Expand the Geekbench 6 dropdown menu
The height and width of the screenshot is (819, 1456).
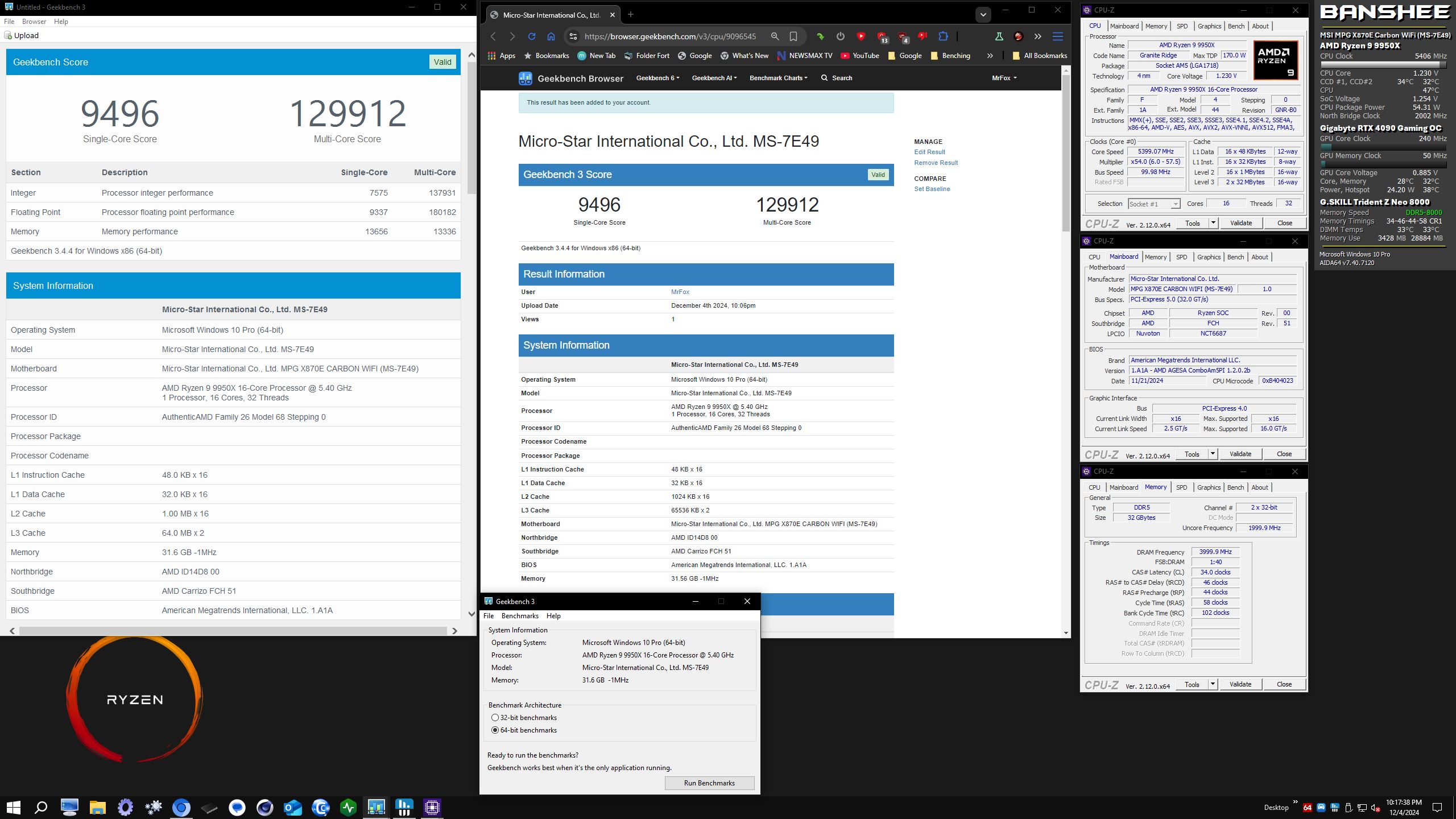657,78
